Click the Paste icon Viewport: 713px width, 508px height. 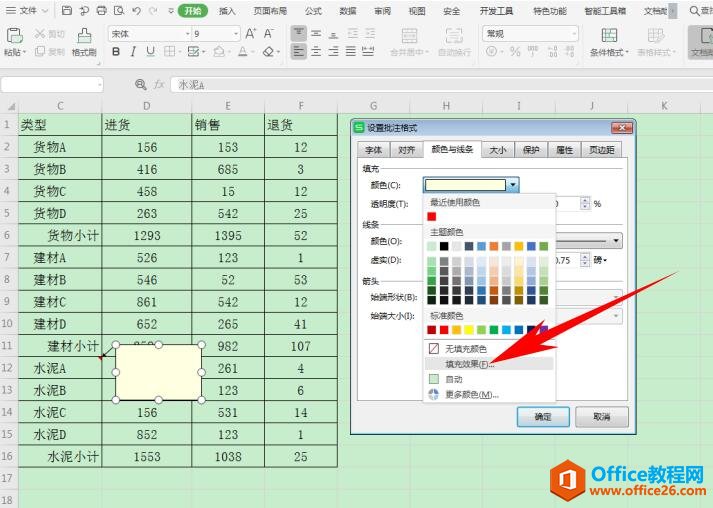[x=14, y=35]
